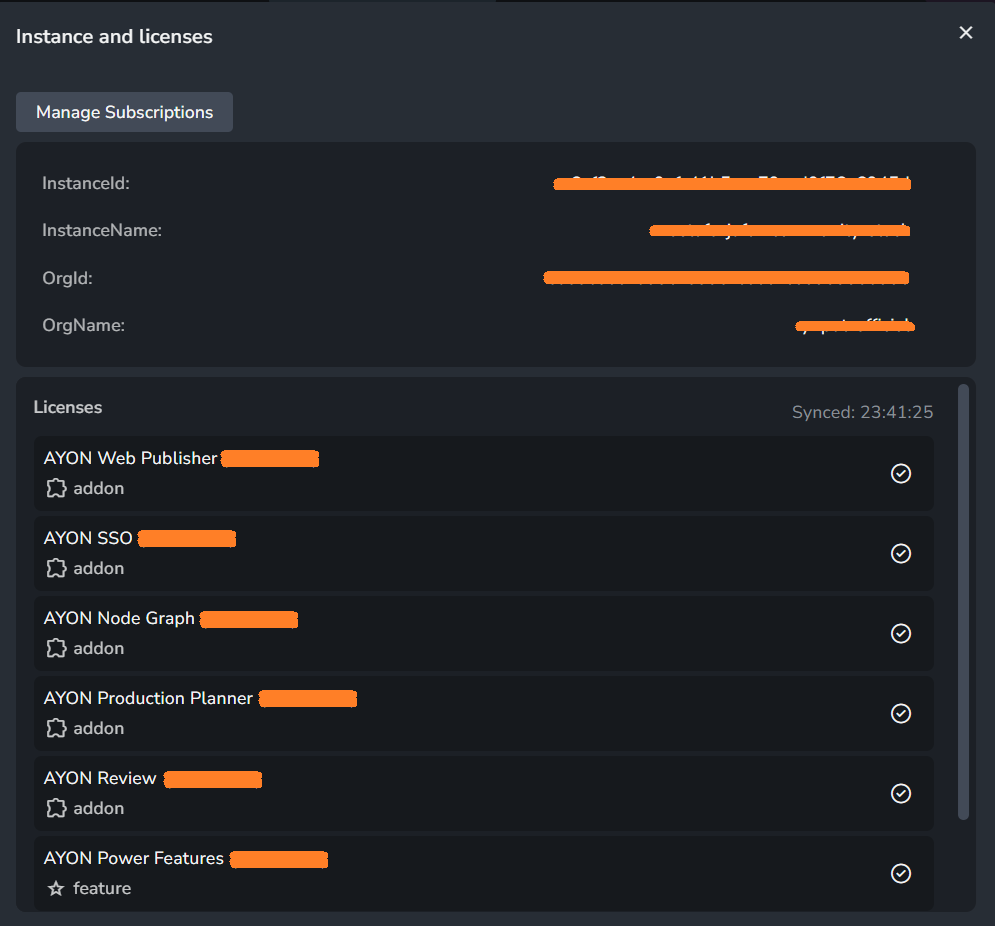
Task: Click the OrgId label
Action: (x=67, y=278)
